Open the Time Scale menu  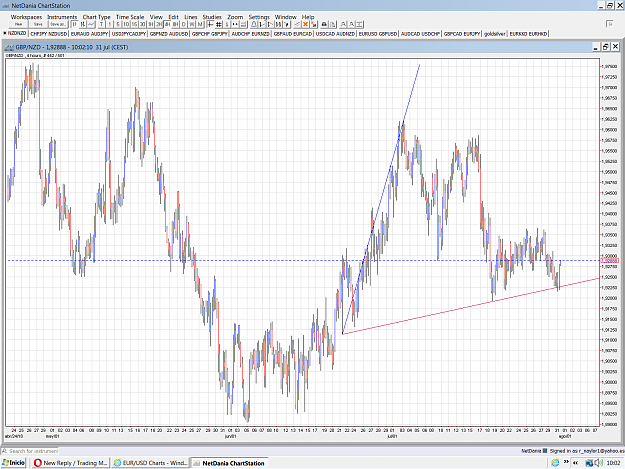click(130, 17)
